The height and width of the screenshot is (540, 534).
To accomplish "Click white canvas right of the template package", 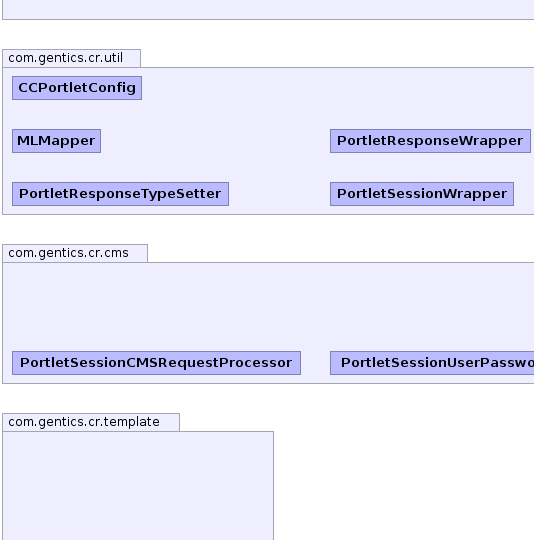I will tap(403, 482).
